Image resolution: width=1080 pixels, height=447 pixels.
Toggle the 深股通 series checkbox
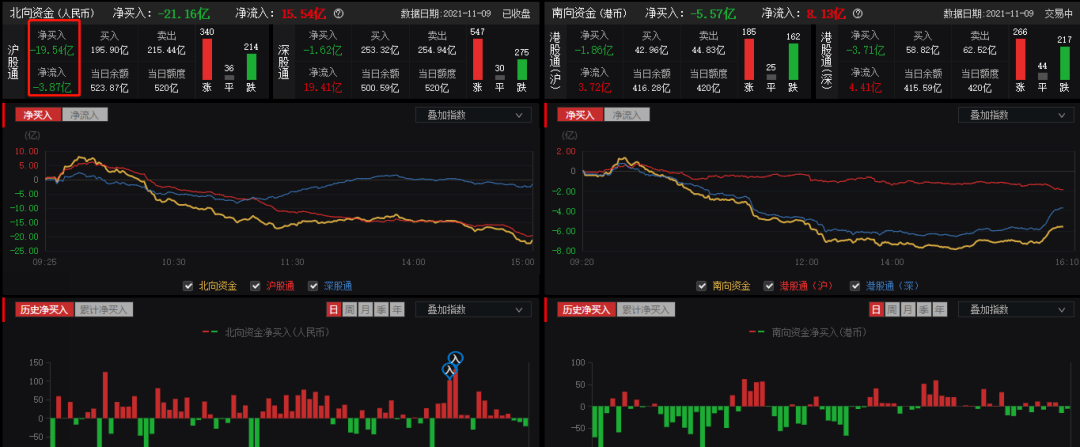click(x=327, y=286)
